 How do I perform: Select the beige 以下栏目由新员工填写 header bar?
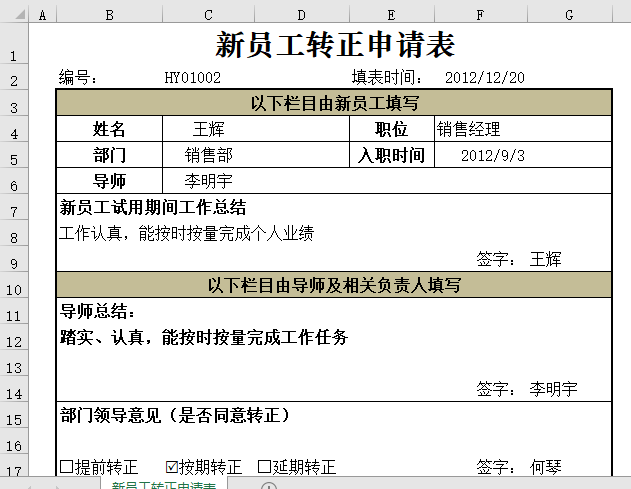333,103
